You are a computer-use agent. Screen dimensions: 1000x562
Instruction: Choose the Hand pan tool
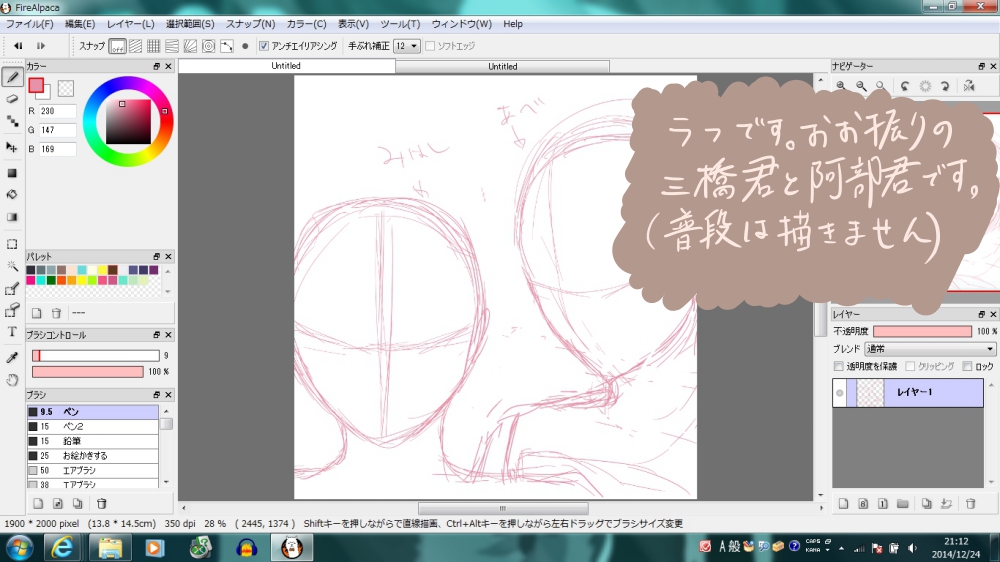coord(12,380)
